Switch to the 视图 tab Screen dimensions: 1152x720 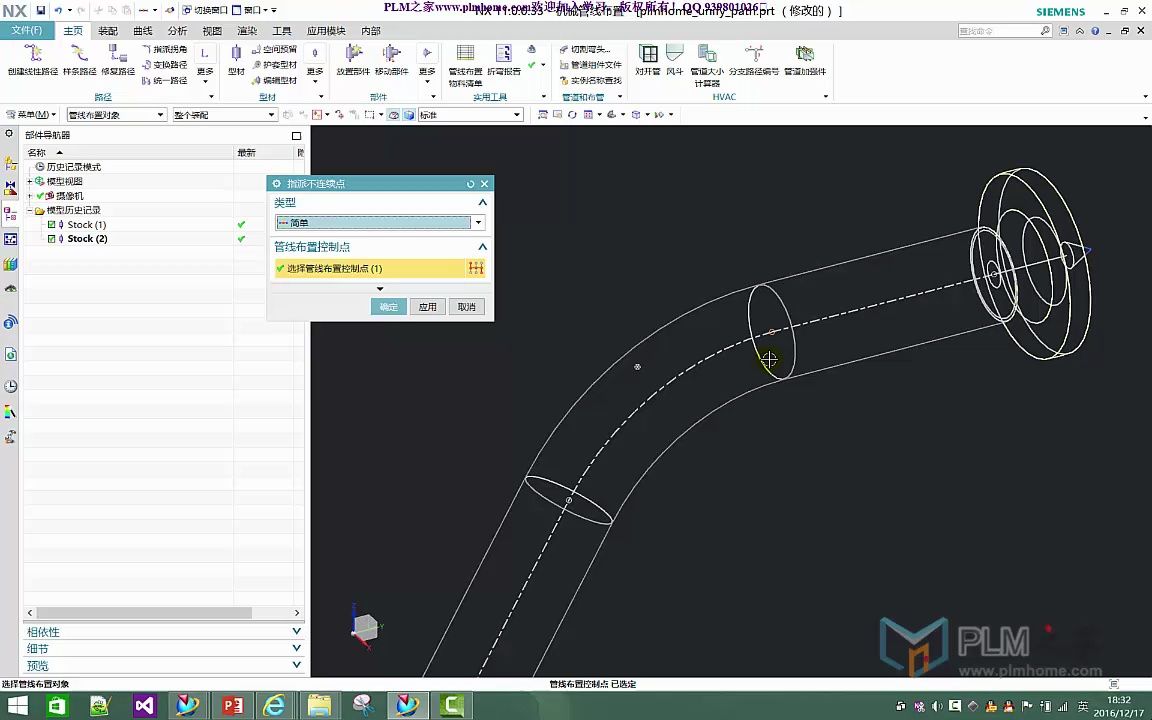(x=212, y=31)
